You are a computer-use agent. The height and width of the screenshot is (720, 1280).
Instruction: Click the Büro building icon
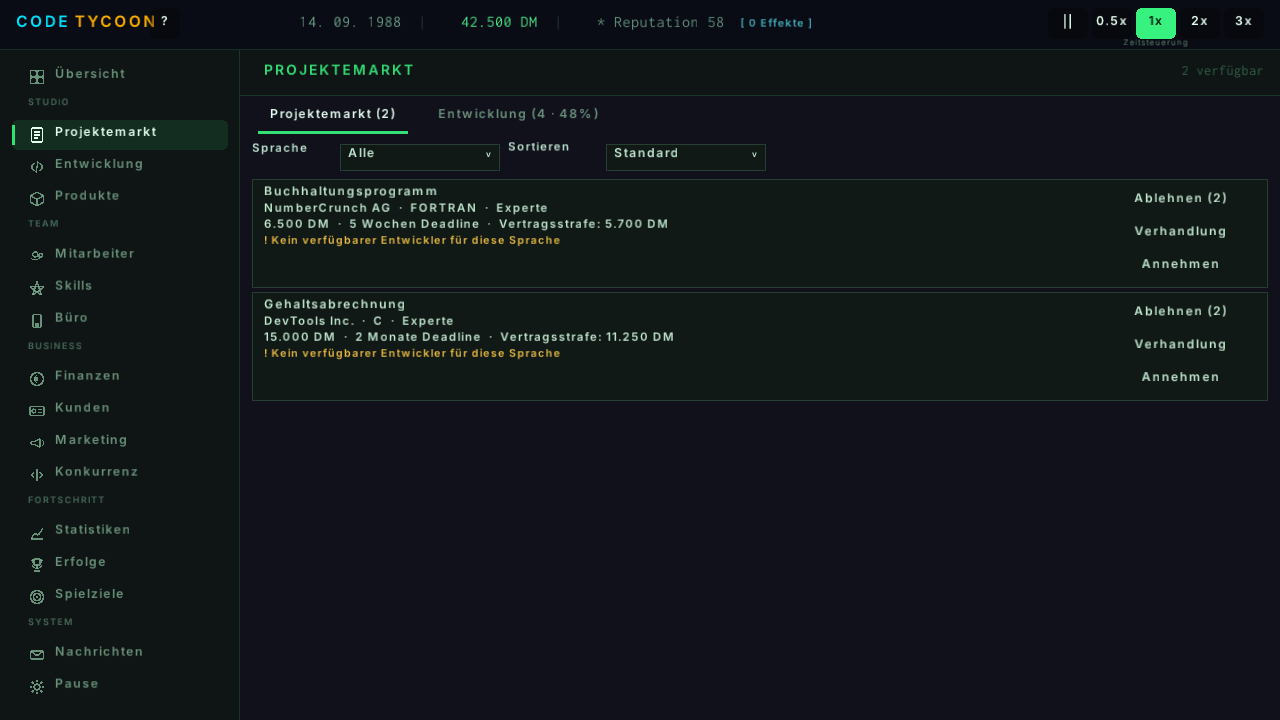pyautogui.click(x=37, y=321)
